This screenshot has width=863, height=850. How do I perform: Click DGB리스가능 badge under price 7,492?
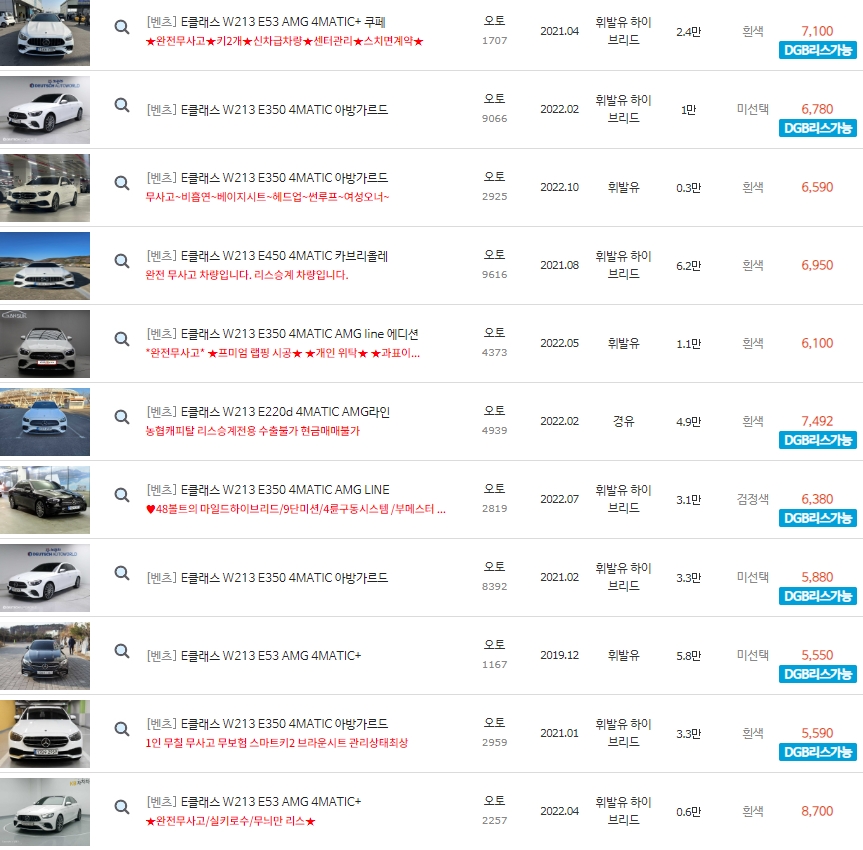817,440
